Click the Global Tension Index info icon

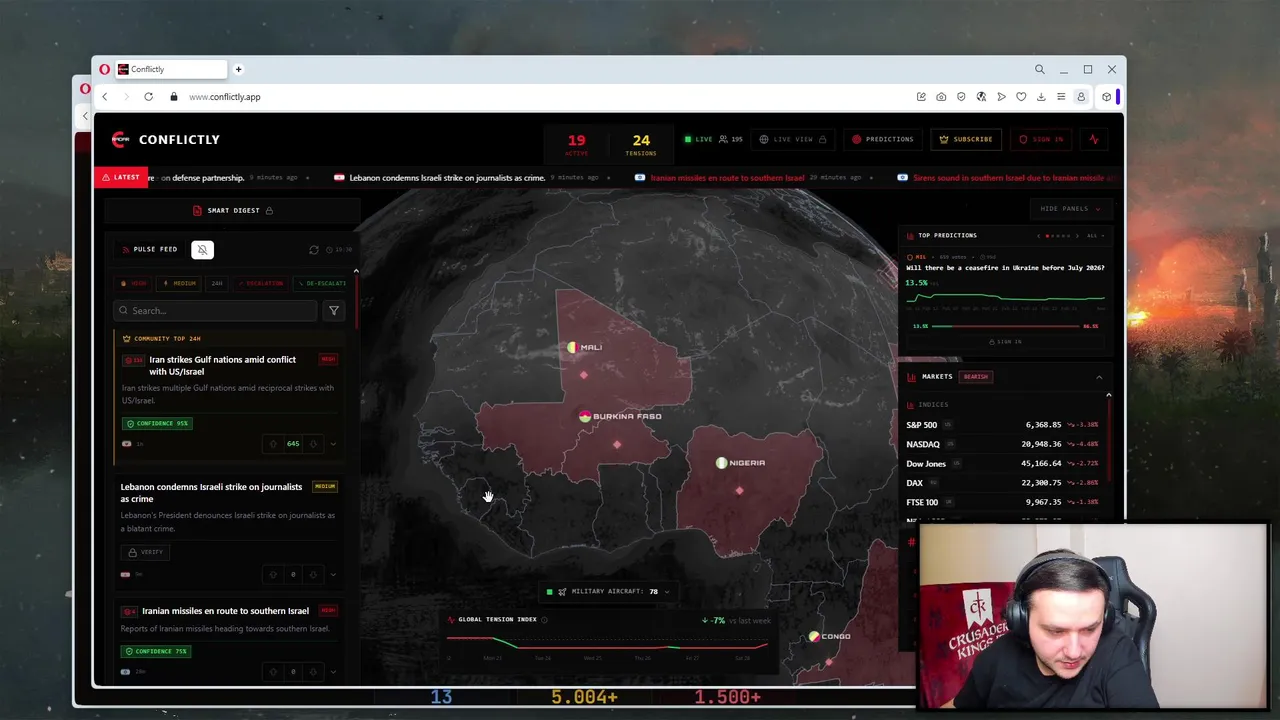pyautogui.click(x=544, y=620)
